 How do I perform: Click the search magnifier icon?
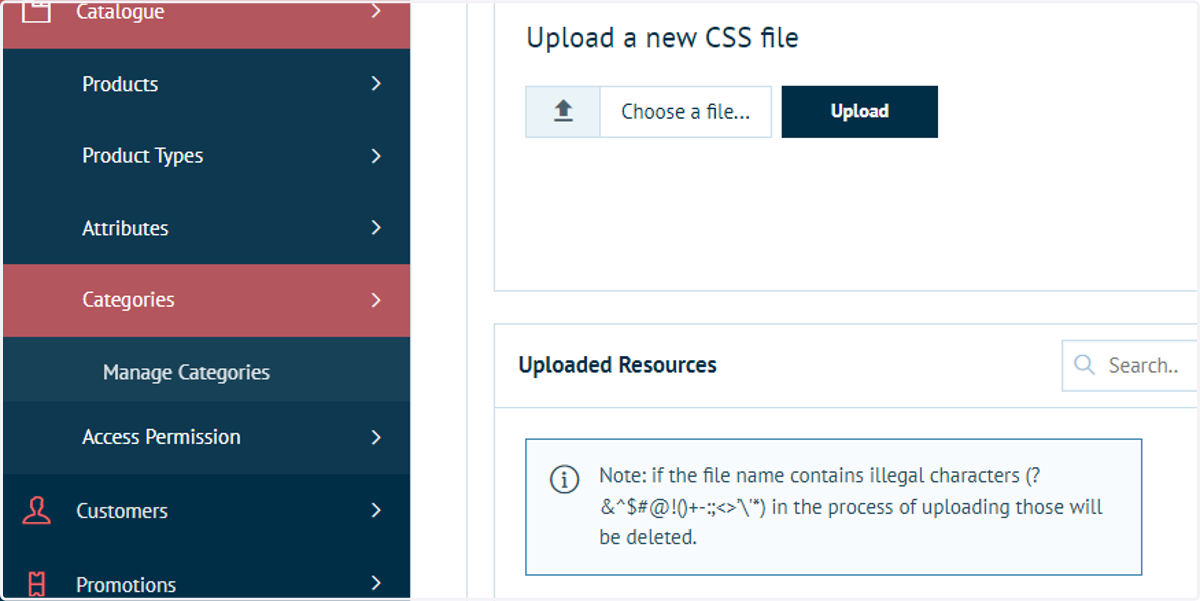(1084, 365)
